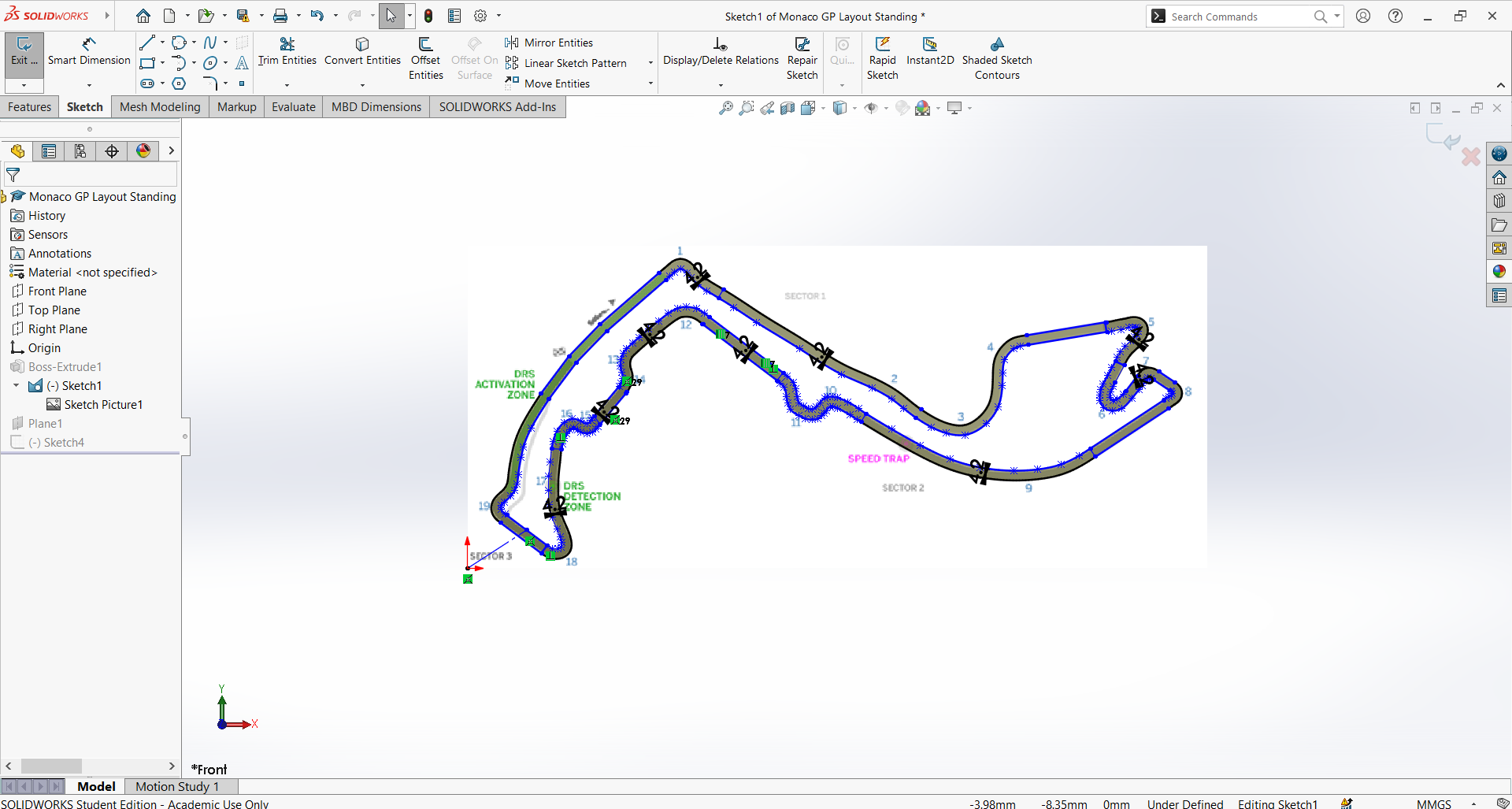Click Display/Delete Relations button
Viewport: 1512px width, 809px height.
coord(721,51)
